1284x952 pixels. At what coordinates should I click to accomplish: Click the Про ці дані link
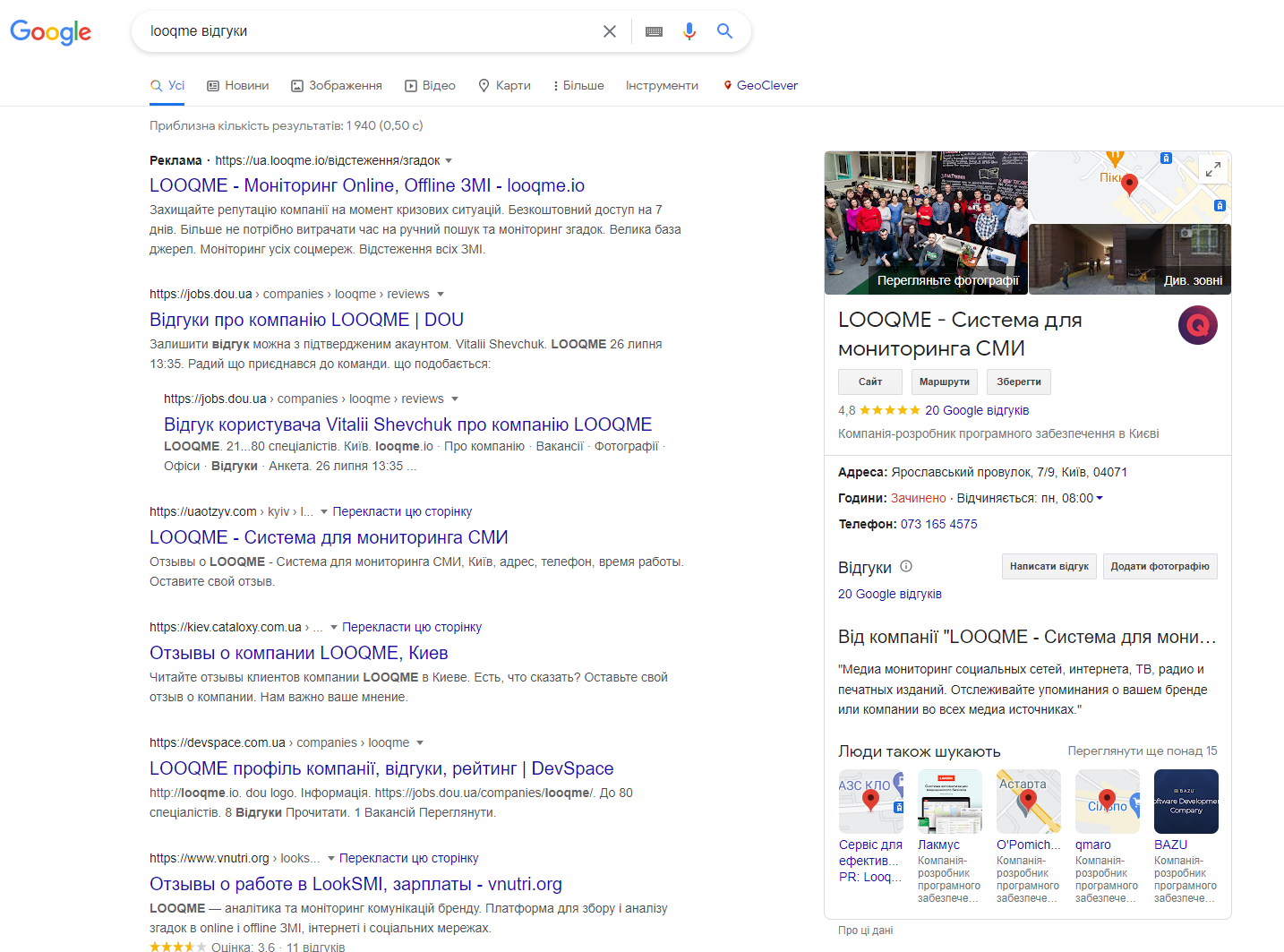click(x=866, y=931)
